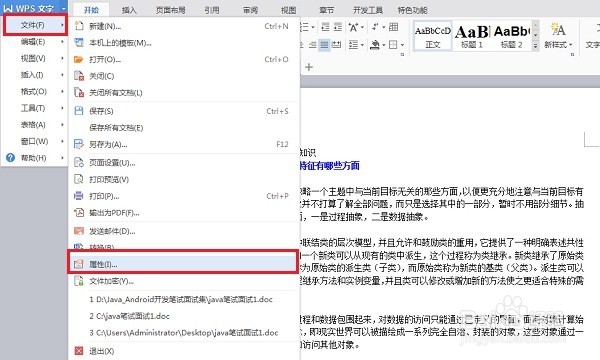Click the Save floppy disk icon

79,111
